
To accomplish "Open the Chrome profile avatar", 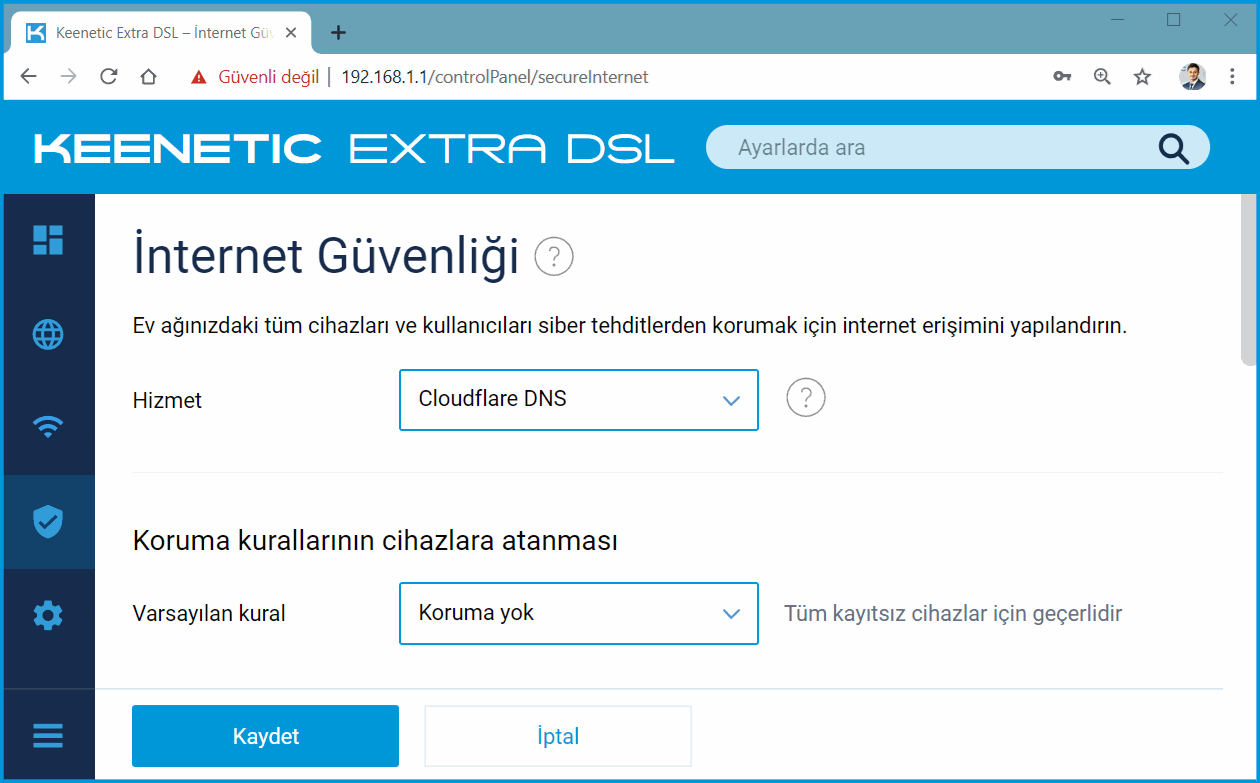I will tap(1192, 77).
